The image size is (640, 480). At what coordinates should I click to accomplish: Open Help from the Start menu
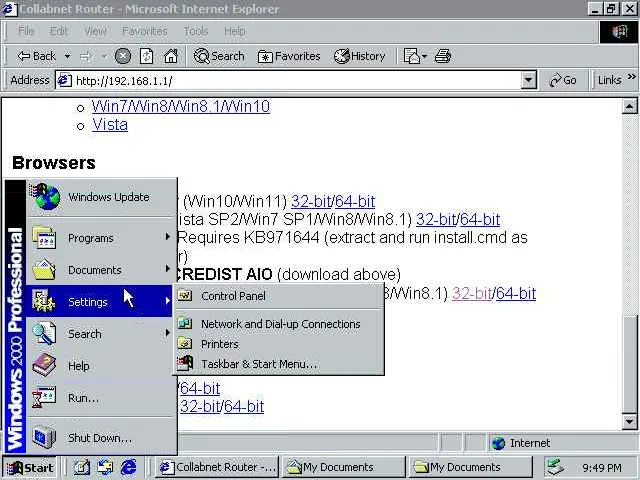pyautogui.click(x=101, y=366)
